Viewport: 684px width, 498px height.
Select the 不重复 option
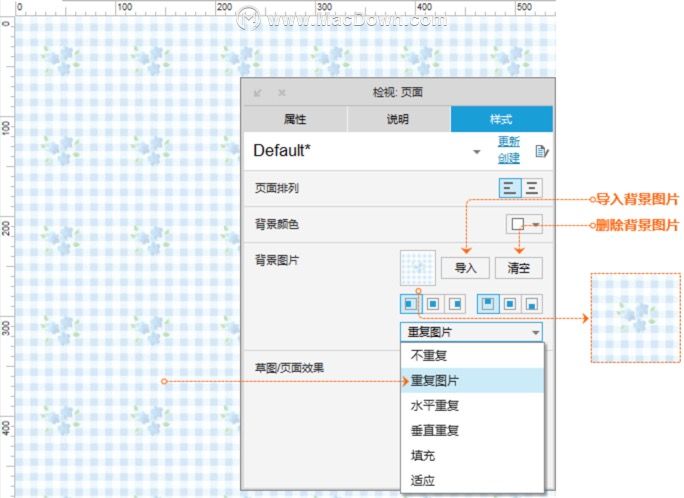[x=472, y=355]
